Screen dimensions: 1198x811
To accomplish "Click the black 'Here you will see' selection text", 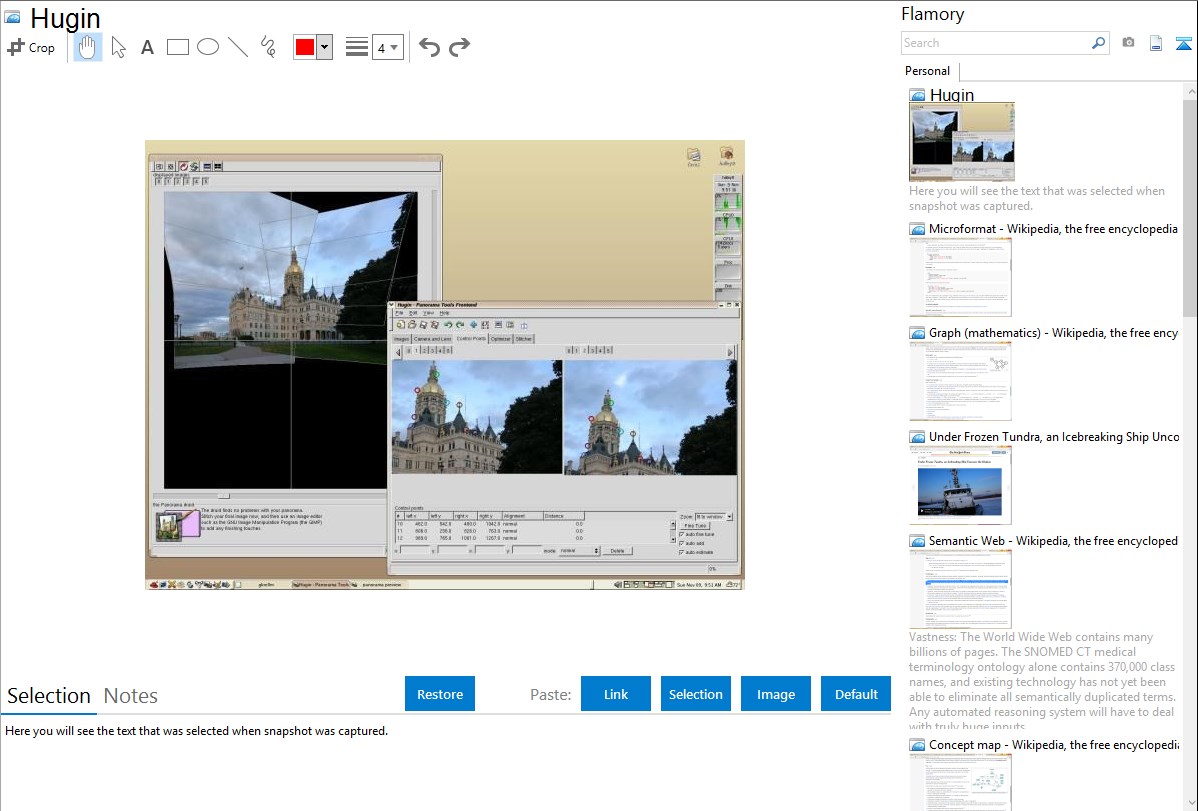I will tap(196, 731).
